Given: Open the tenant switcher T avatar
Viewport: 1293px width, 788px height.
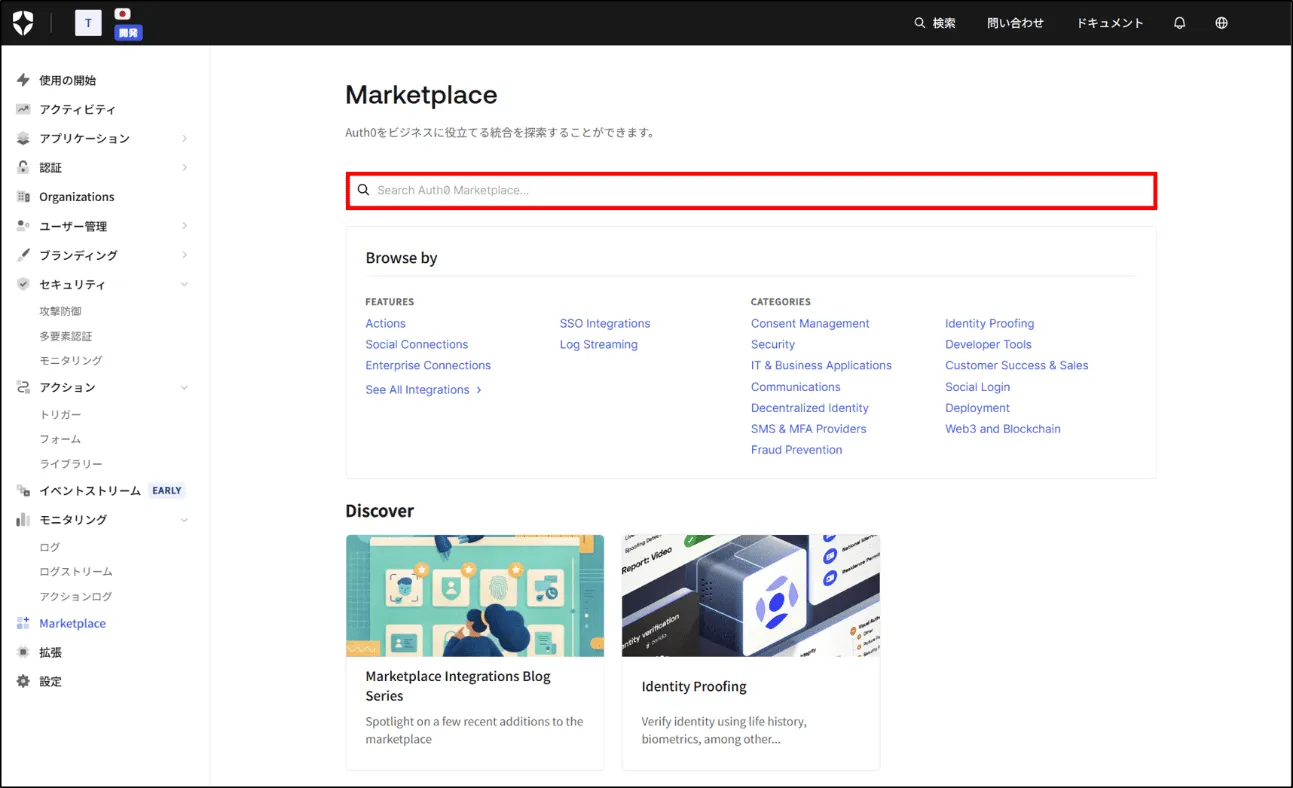Looking at the screenshot, I should pos(88,23).
